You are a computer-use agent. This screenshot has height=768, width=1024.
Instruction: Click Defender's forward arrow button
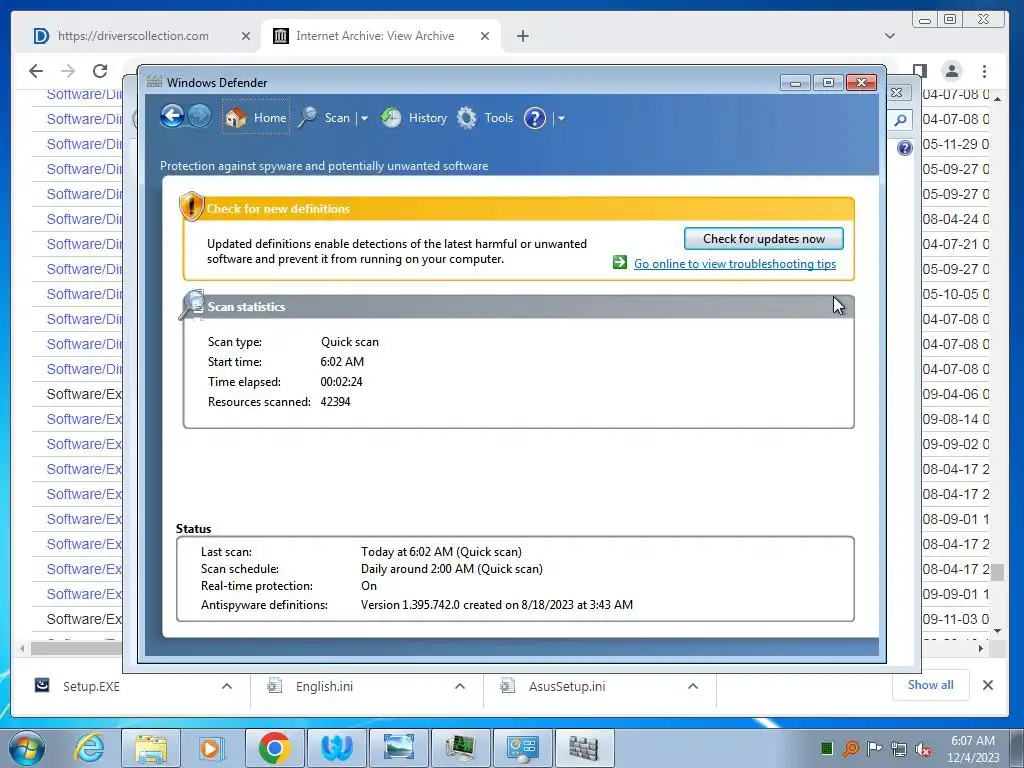pyautogui.click(x=199, y=117)
